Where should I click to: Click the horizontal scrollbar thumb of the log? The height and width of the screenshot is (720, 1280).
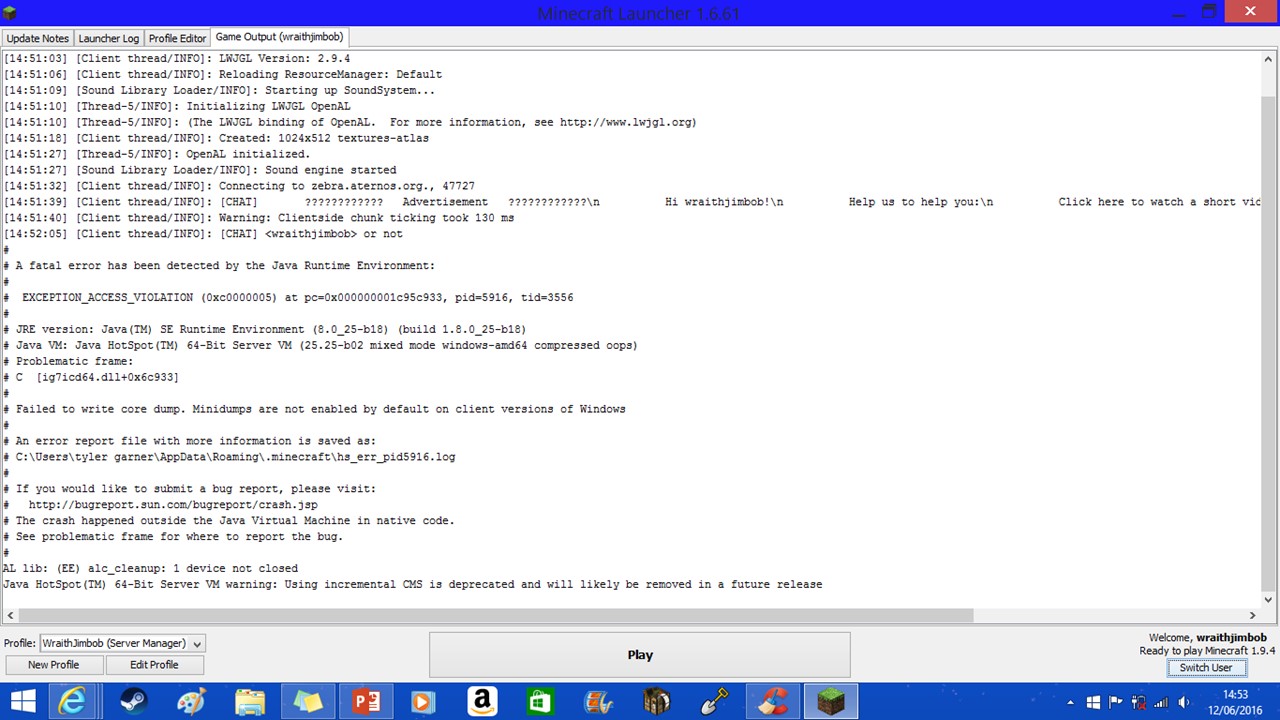[496, 615]
